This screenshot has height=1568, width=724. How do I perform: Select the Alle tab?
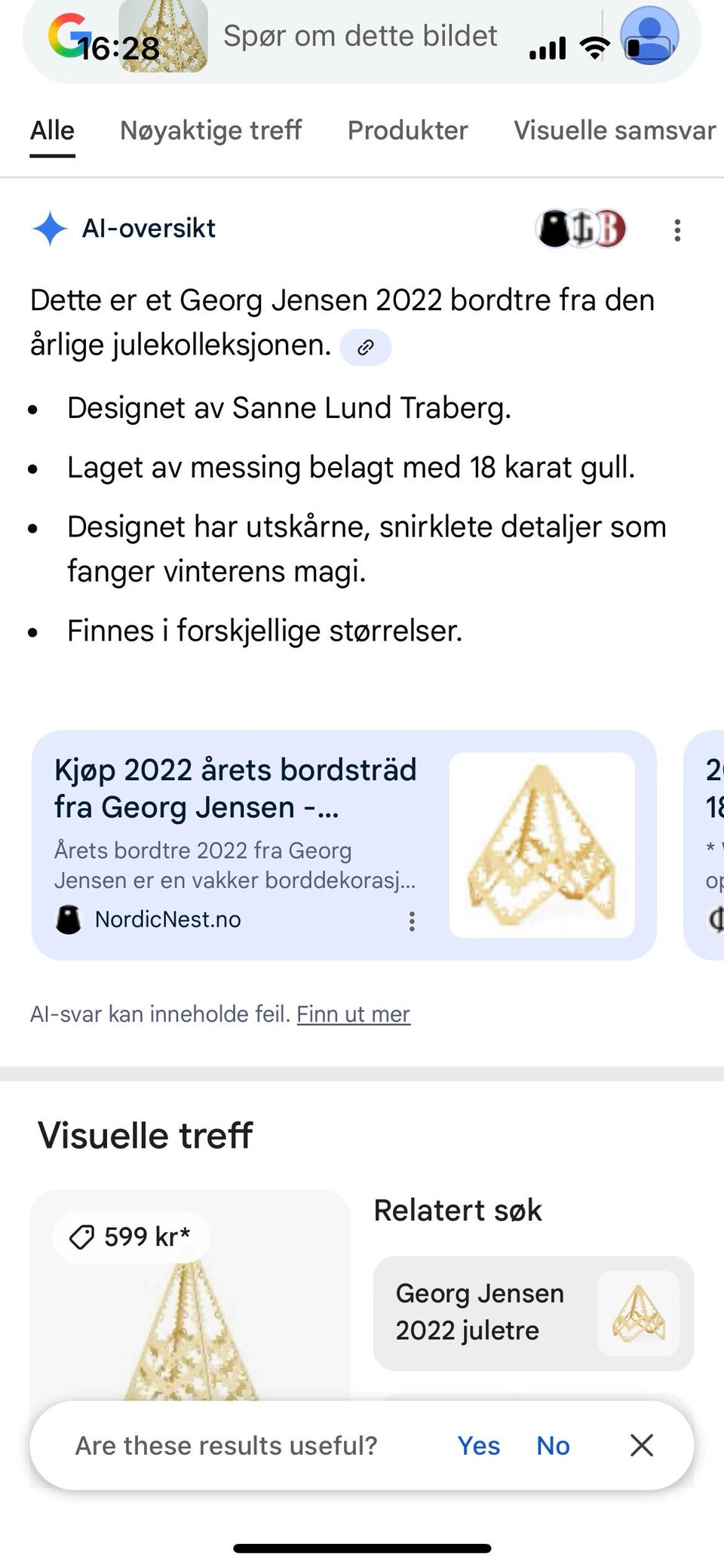coord(52,131)
